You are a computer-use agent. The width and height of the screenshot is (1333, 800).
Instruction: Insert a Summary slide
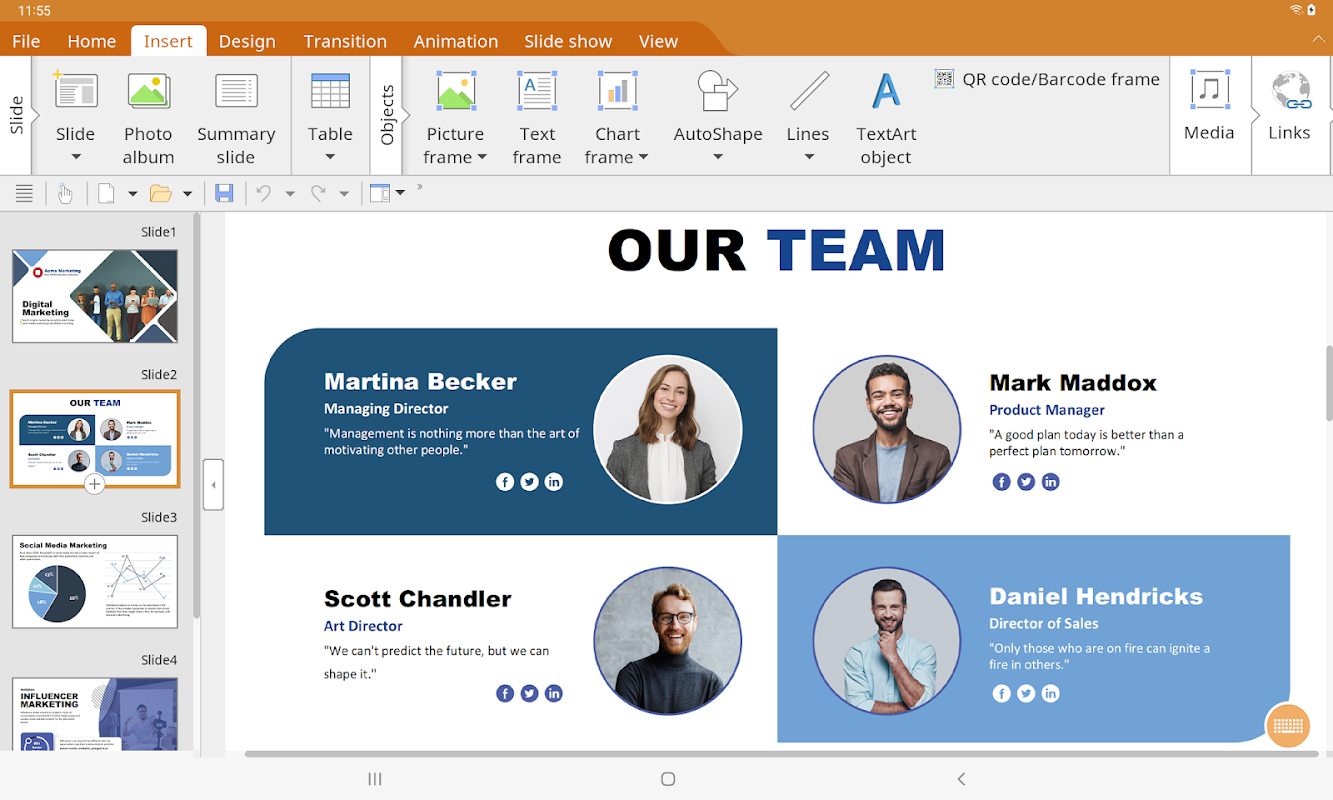[x=236, y=118]
